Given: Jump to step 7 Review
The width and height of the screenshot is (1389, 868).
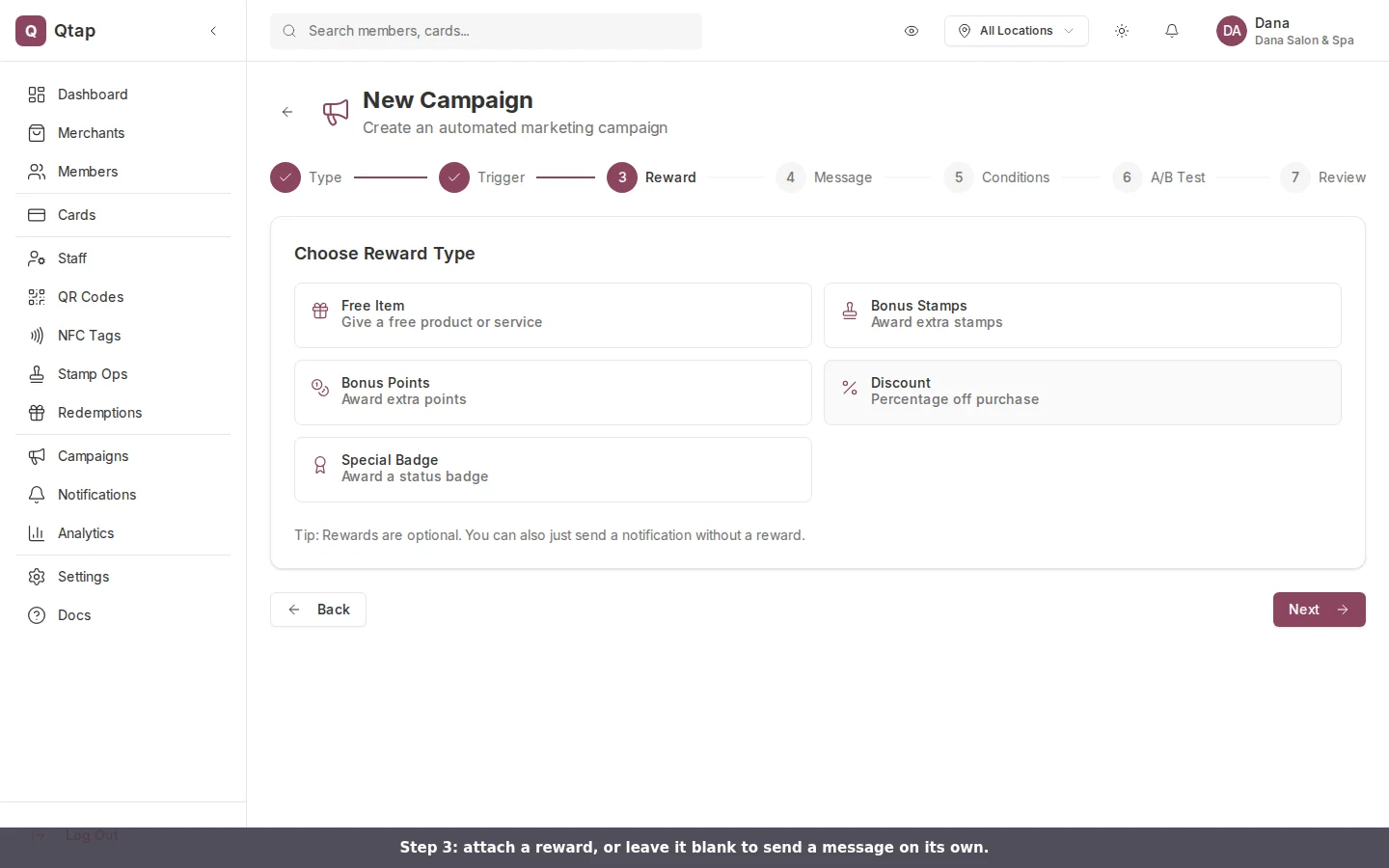Looking at the screenshot, I should 1322,177.
